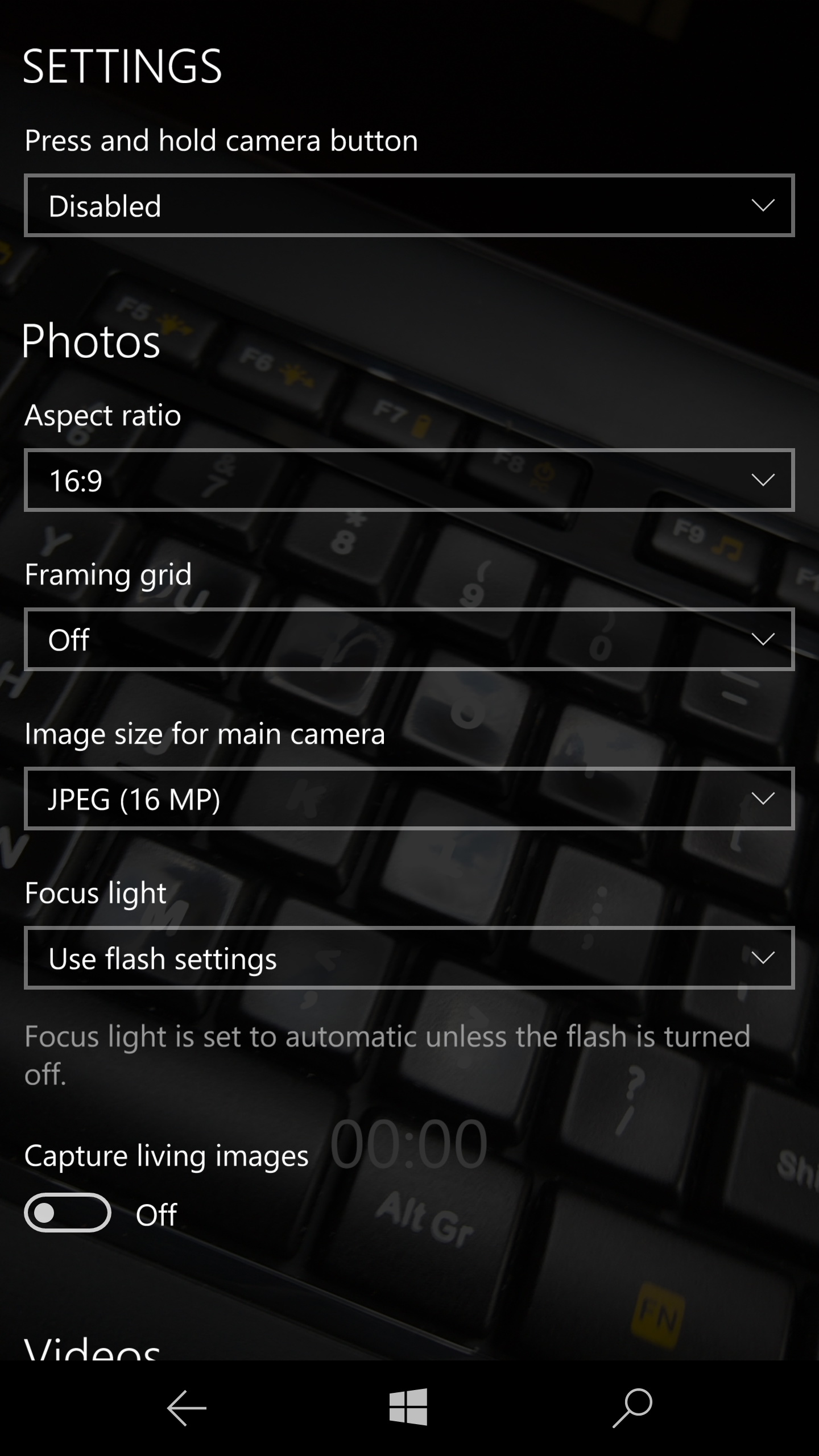Screen dimensions: 819x1456
Task: Tap the Focus light description text
Action: pyautogui.click(x=387, y=1054)
